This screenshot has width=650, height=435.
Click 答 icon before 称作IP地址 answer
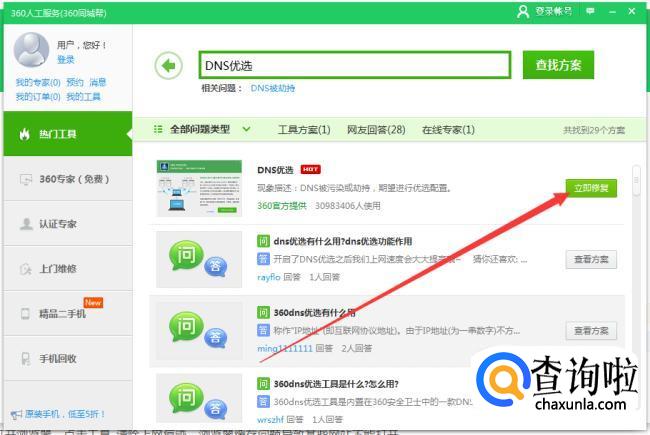(263, 331)
